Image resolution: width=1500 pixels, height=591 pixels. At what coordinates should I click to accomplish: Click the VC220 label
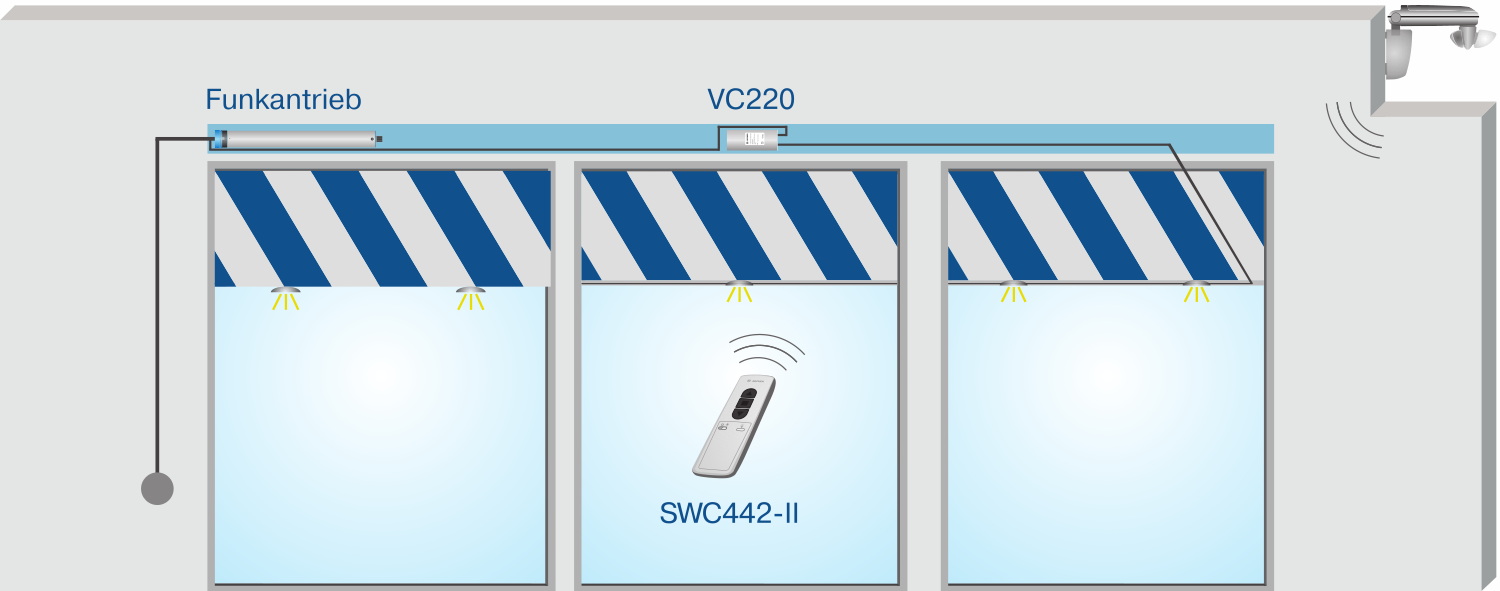pos(751,100)
